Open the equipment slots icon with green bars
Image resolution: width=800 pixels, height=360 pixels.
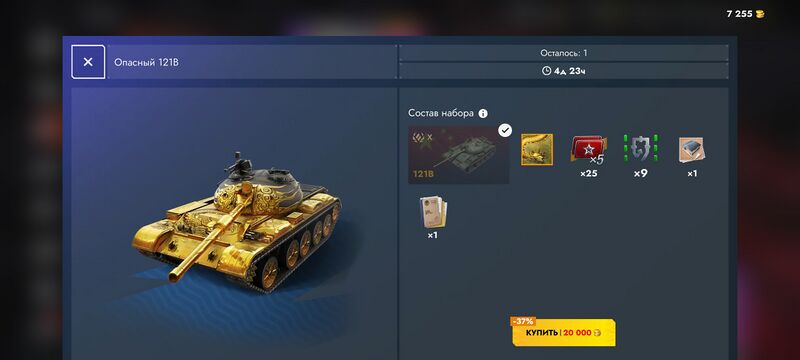click(640, 149)
